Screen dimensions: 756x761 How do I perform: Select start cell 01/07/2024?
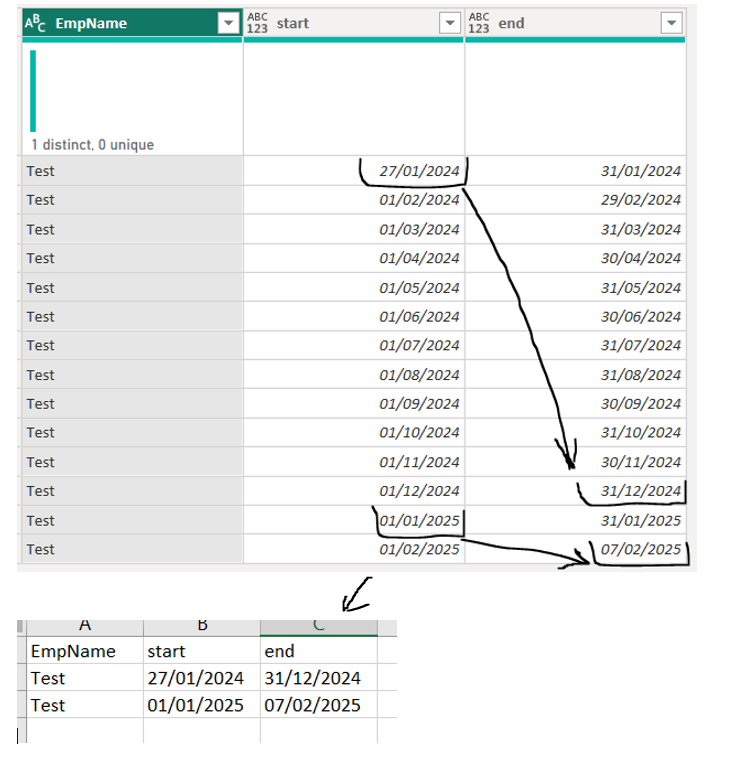pos(354,345)
